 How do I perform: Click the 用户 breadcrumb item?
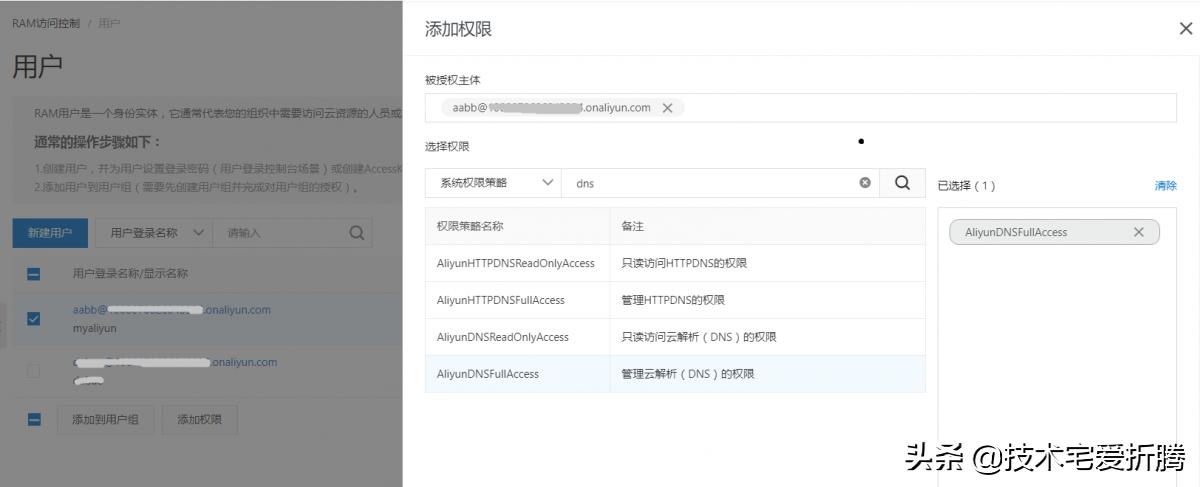(x=110, y=23)
